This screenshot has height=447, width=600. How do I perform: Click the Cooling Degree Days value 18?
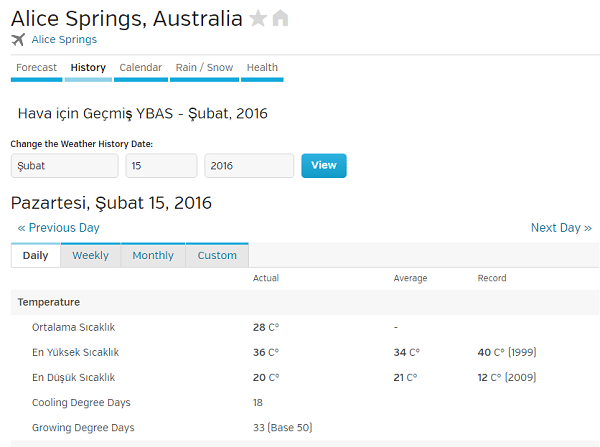click(258, 403)
